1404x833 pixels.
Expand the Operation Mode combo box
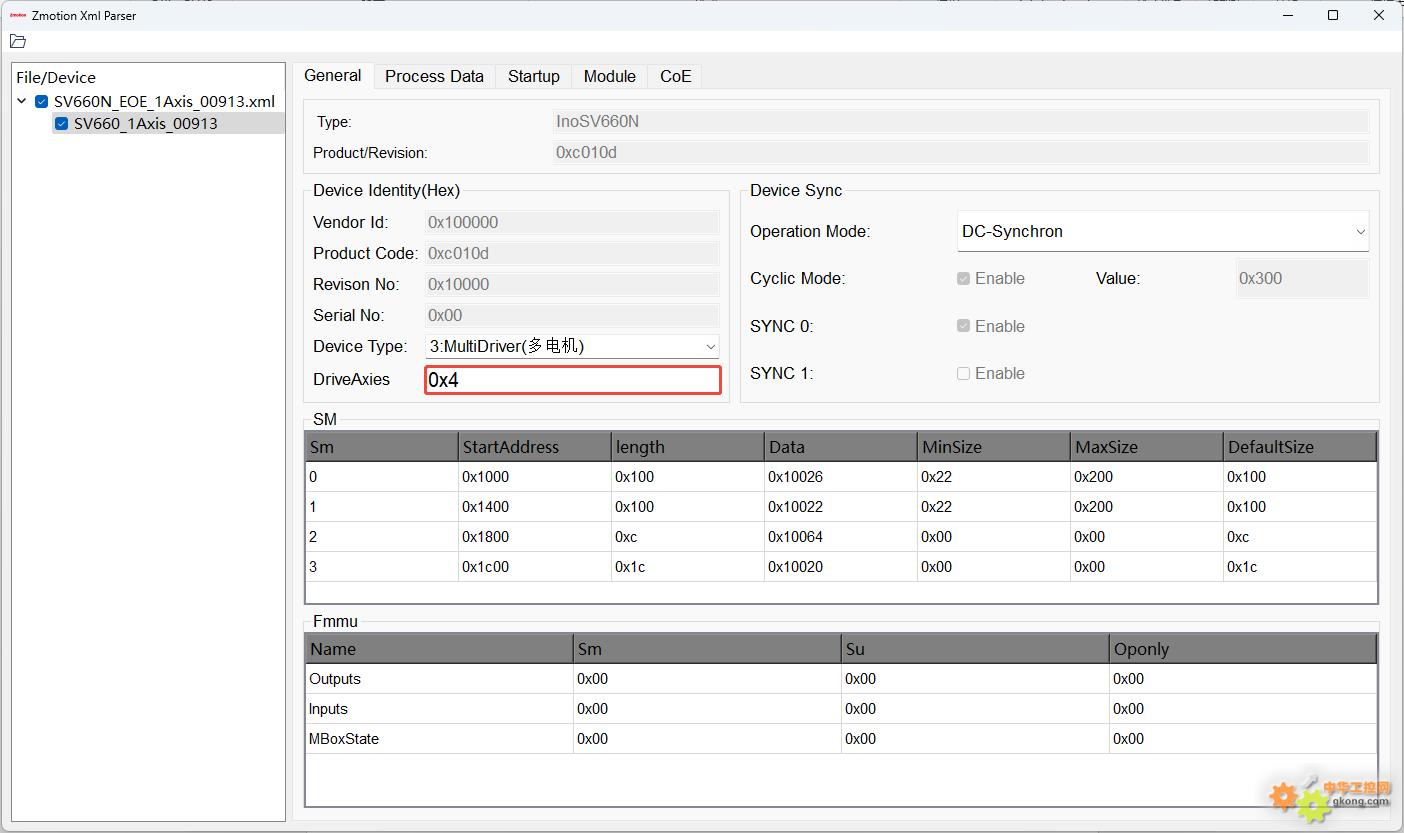click(x=1162, y=231)
